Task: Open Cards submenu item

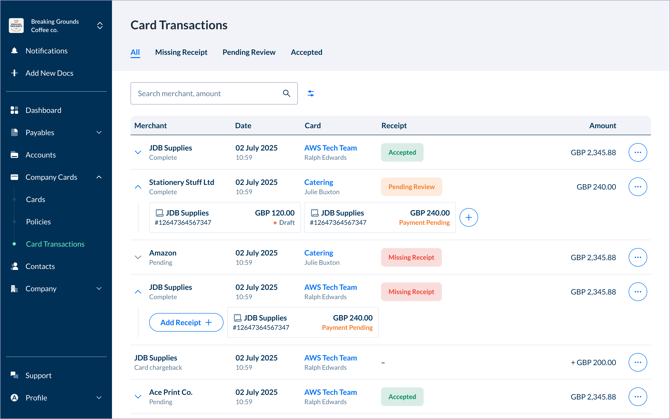Action: [x=35, y=199]
